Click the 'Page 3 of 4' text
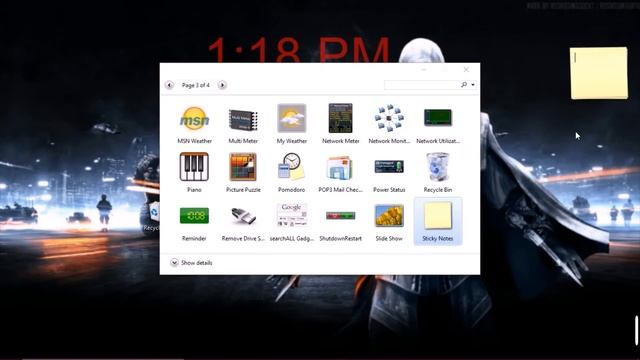640x360 pixels. coord(196,85)
